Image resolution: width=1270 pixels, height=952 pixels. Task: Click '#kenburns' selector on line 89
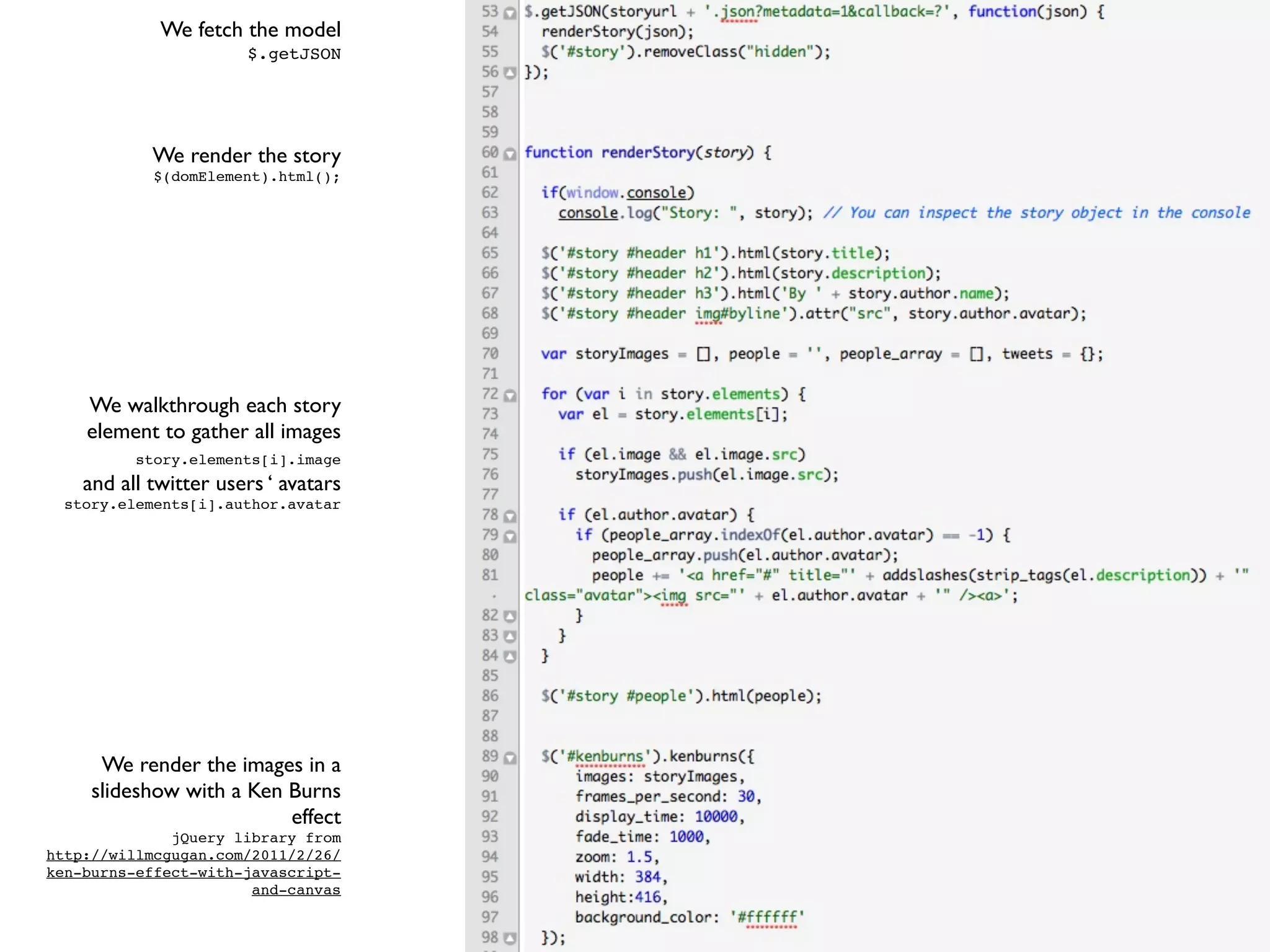[x=605, y=757]
